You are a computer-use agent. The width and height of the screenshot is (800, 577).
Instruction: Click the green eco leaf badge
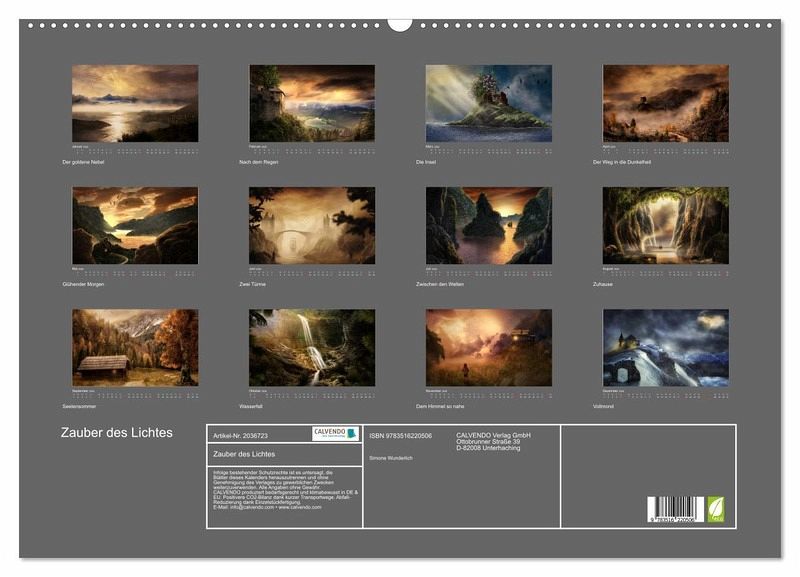(x=715, y=509)
